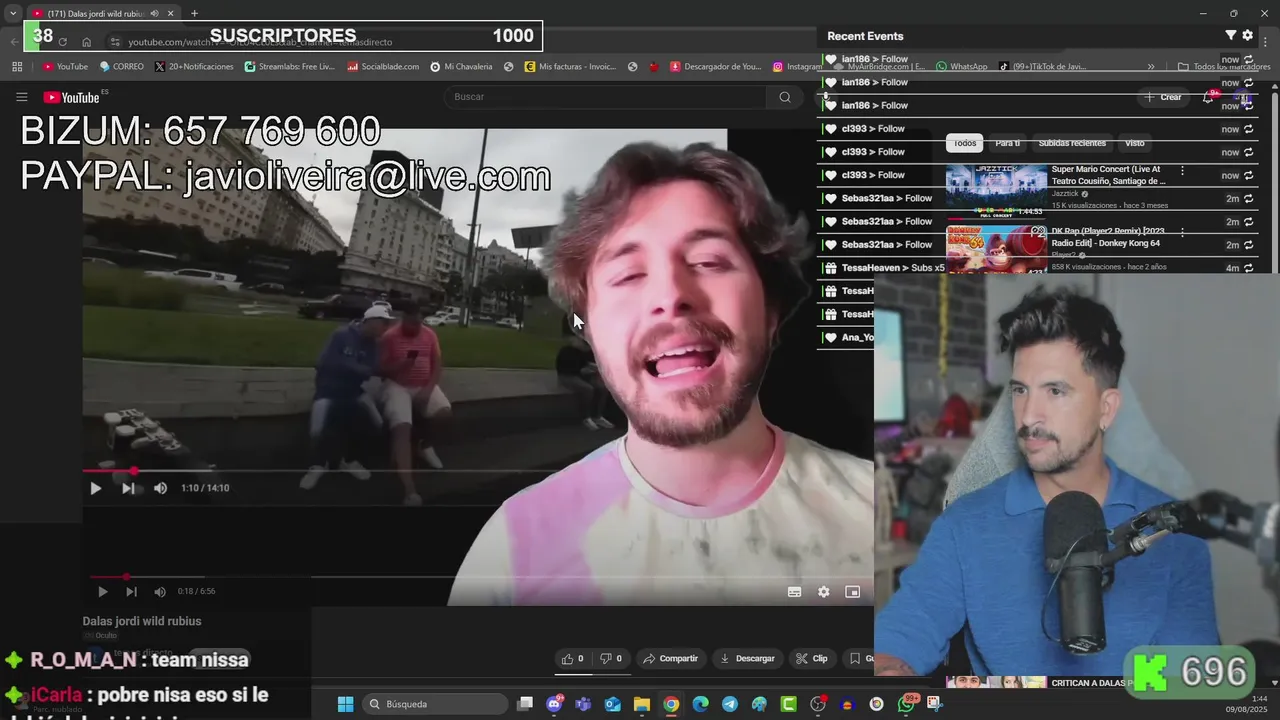Click the taskbar Búsqueda search box
The height and width of the screenshot is (720, 1280).
click(x=435, y=704)
